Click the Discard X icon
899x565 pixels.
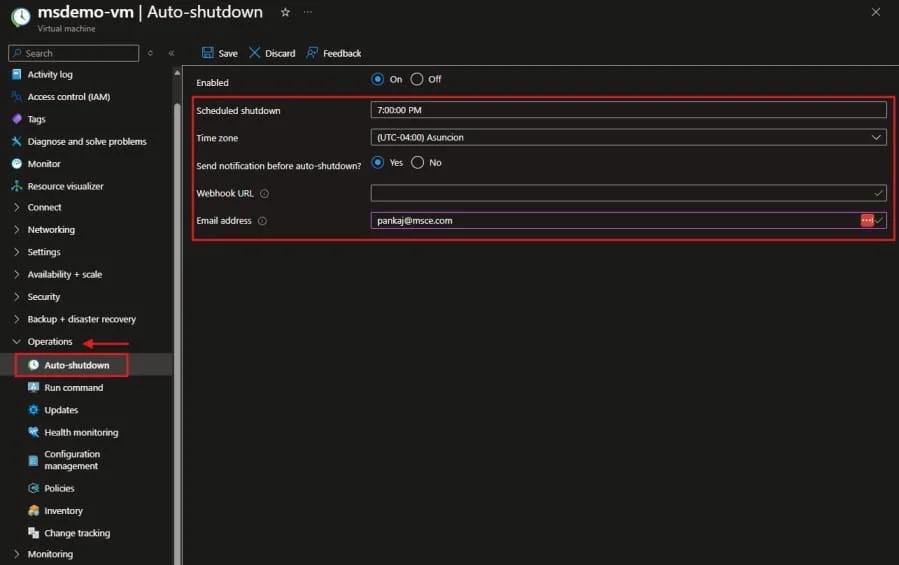[255, 53]
